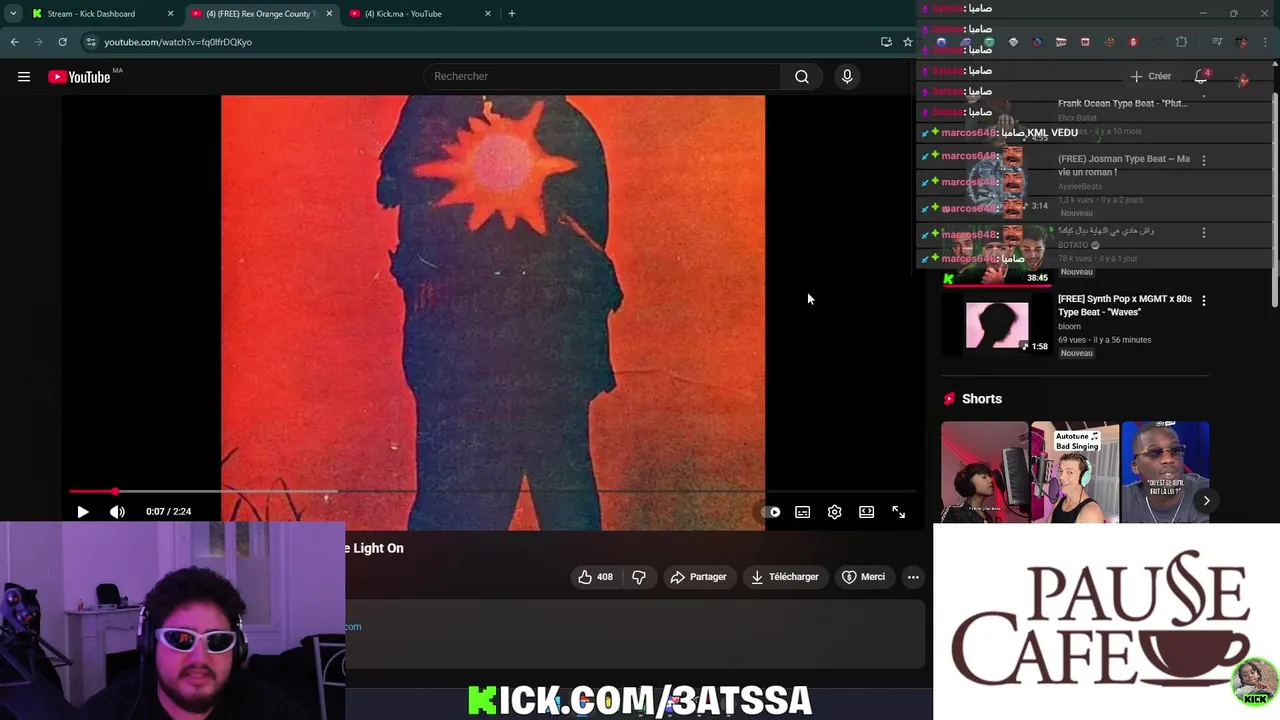This screenshot has width=1280, height=720.
Task: Toggle subtitles in the video player
Action: click(802, 512)
